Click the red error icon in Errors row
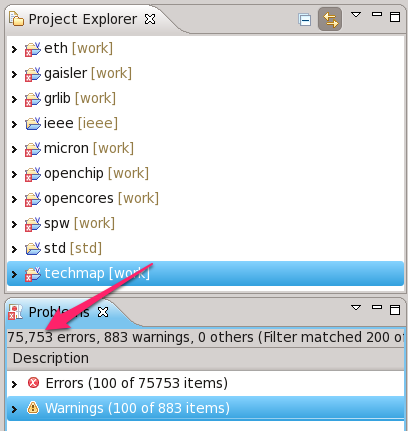Viewport: 408px width, 431px height. 33,383
